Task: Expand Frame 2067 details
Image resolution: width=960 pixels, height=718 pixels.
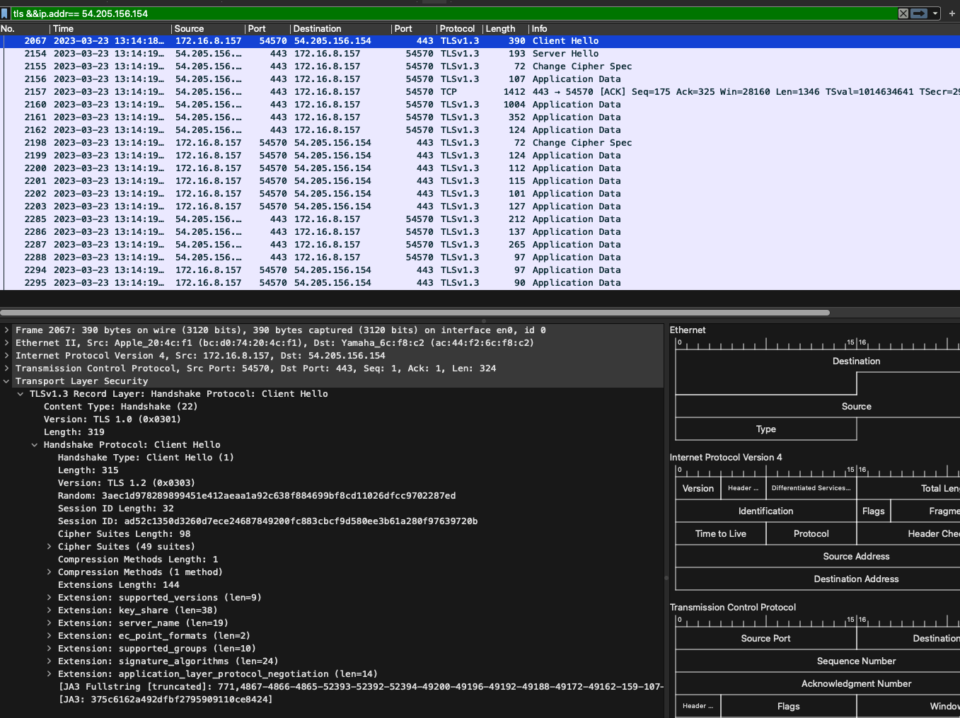Action: (7, 329)
